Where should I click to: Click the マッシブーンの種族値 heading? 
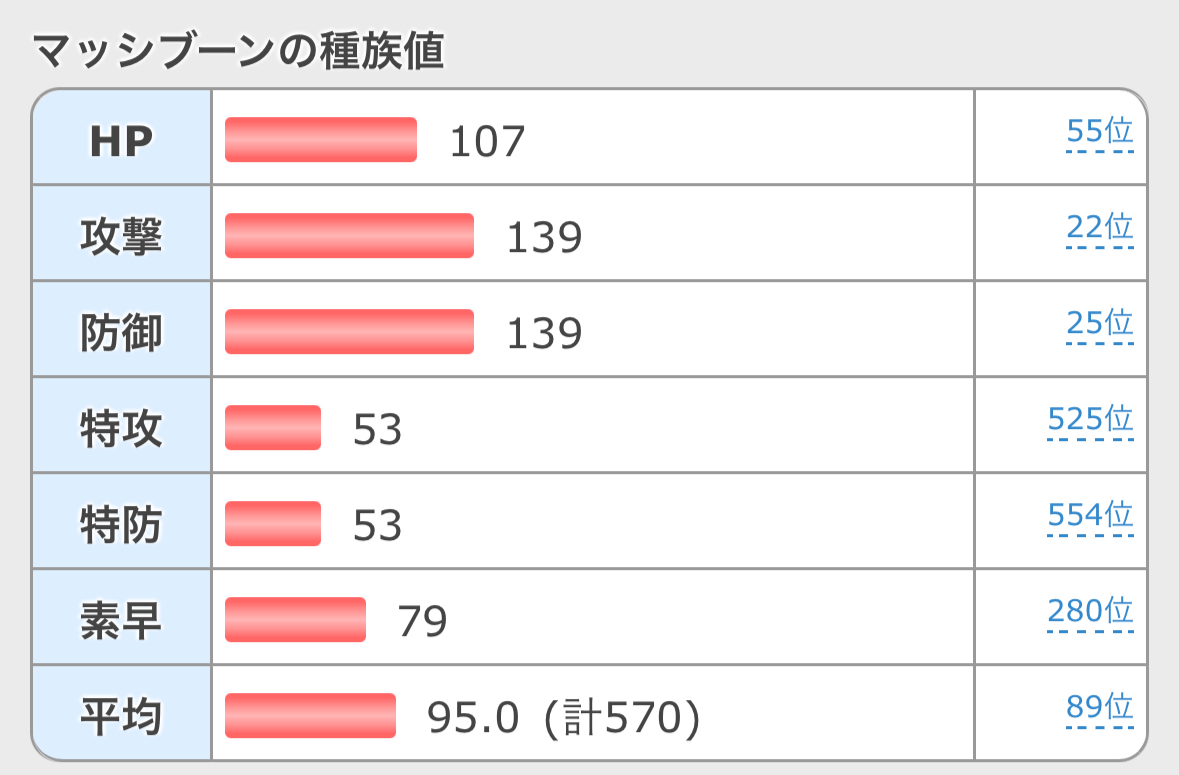tap(238, 50)
